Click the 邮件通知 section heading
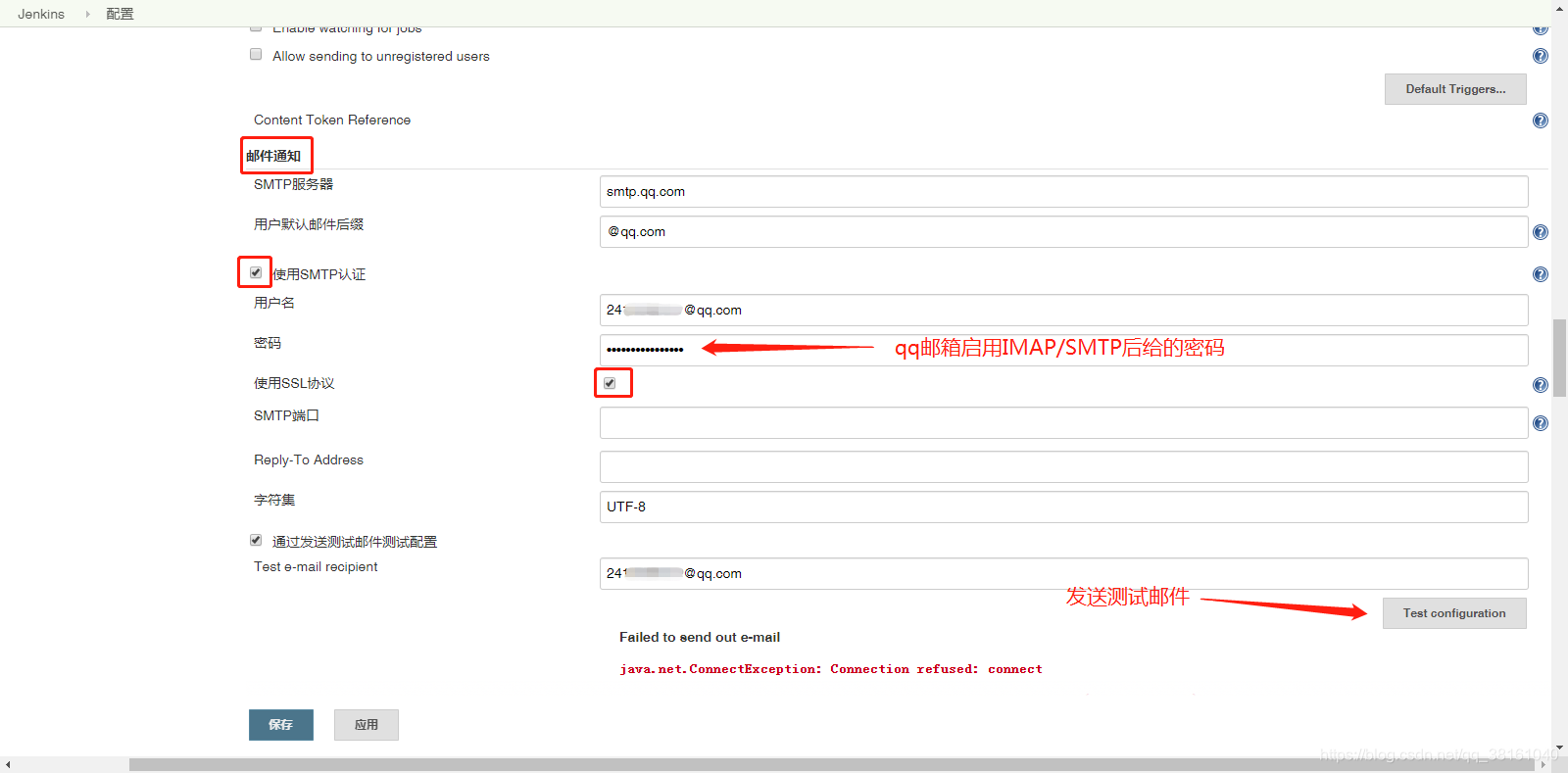 tap(273, 156)
